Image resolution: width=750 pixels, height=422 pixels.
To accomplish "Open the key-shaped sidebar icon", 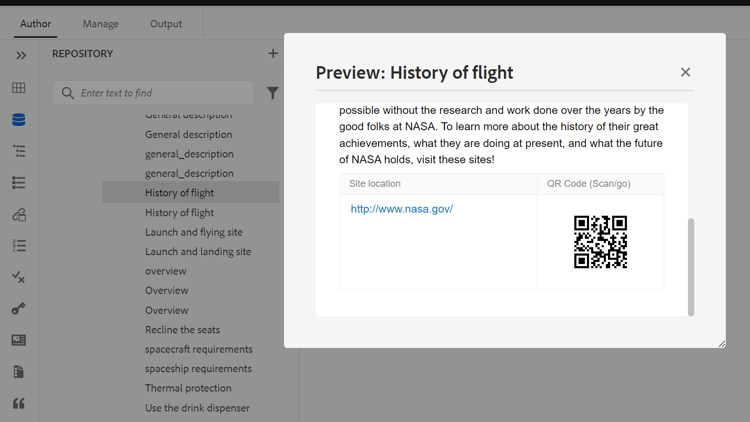I will [19, 309].
